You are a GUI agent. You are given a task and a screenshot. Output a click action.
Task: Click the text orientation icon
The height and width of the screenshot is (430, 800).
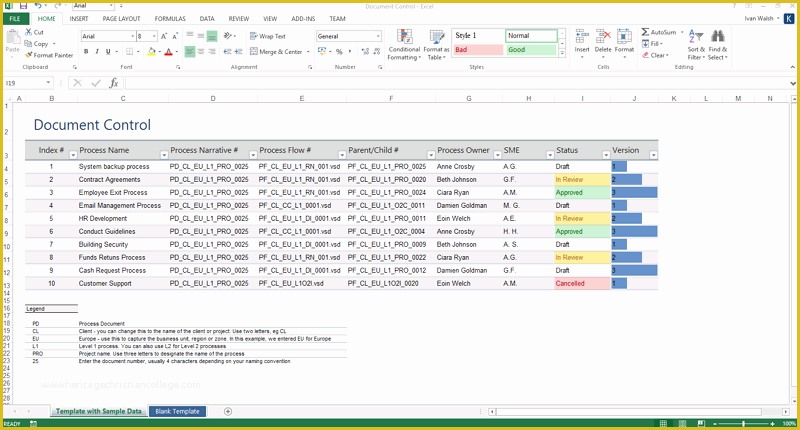point(228,36)
